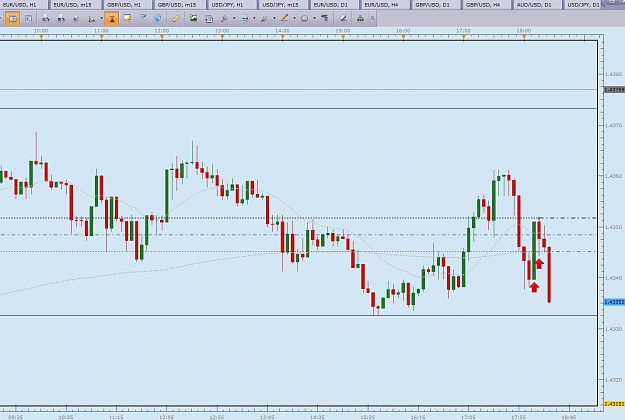Screen dimensions: 625x420
Task: Click the gray refresh arrows icon
Action: [143, 18]
